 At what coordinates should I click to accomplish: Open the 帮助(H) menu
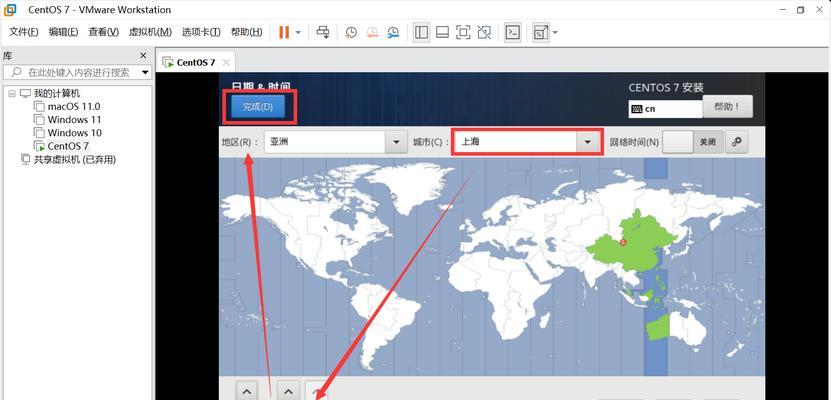tap(246, 32)
